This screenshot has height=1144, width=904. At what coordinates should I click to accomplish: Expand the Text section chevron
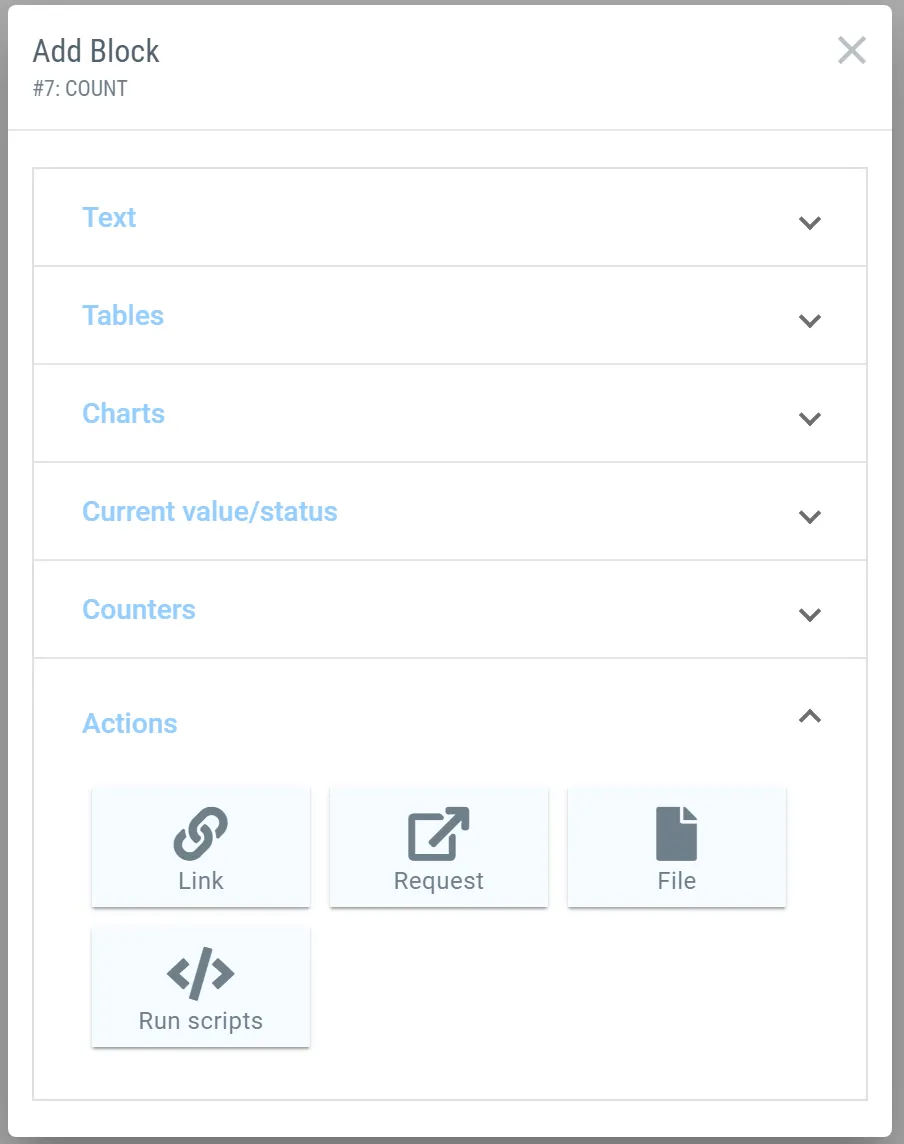pos(810,223)
